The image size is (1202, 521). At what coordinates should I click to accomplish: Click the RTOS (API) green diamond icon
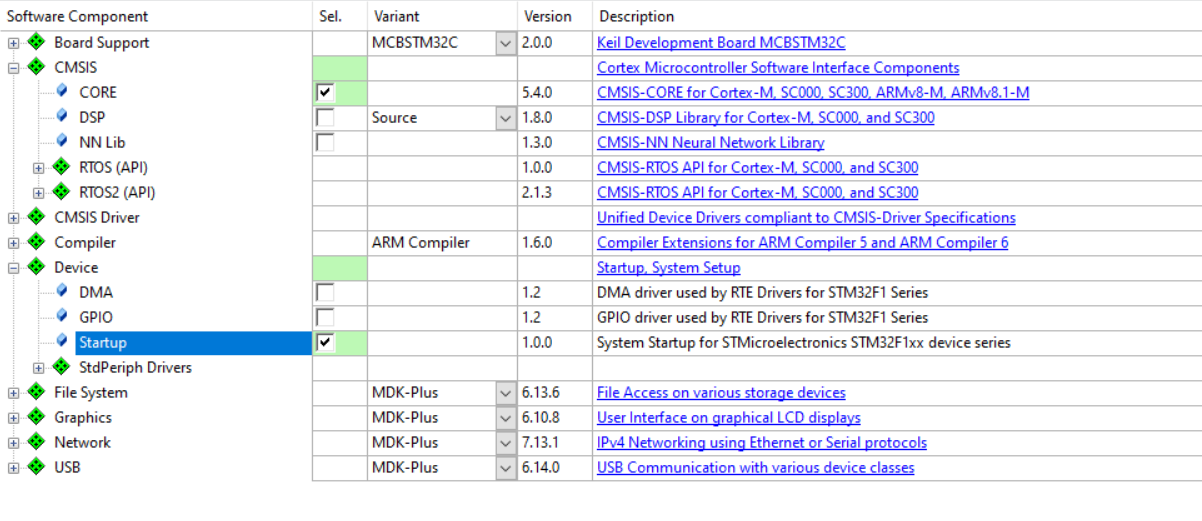pyautogui.click(x=61, y=167)
